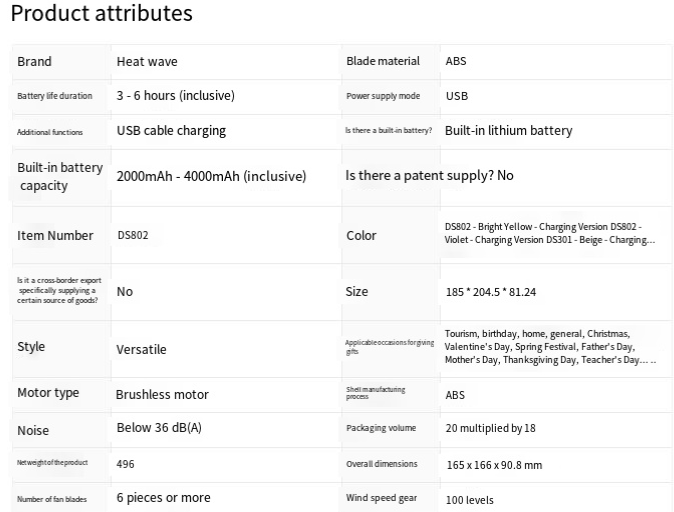Select the 6 pieces or more value
The height and width of the screenshot is (512, 674).
[163, 497]
